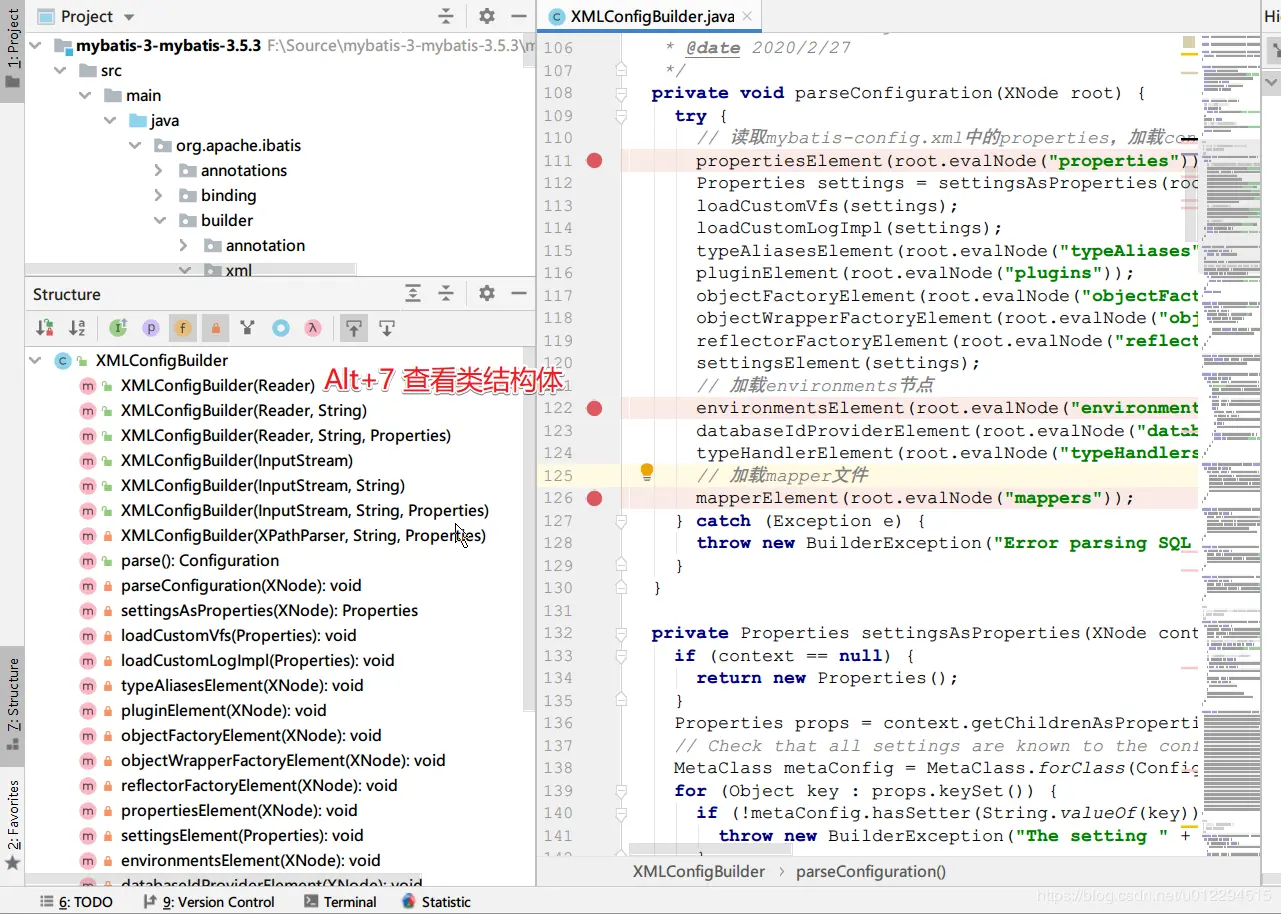1281x914 pixels.
Task: Click parseConfiguration() breadcrumb in editor footer
Action: [x=871, y=872]
